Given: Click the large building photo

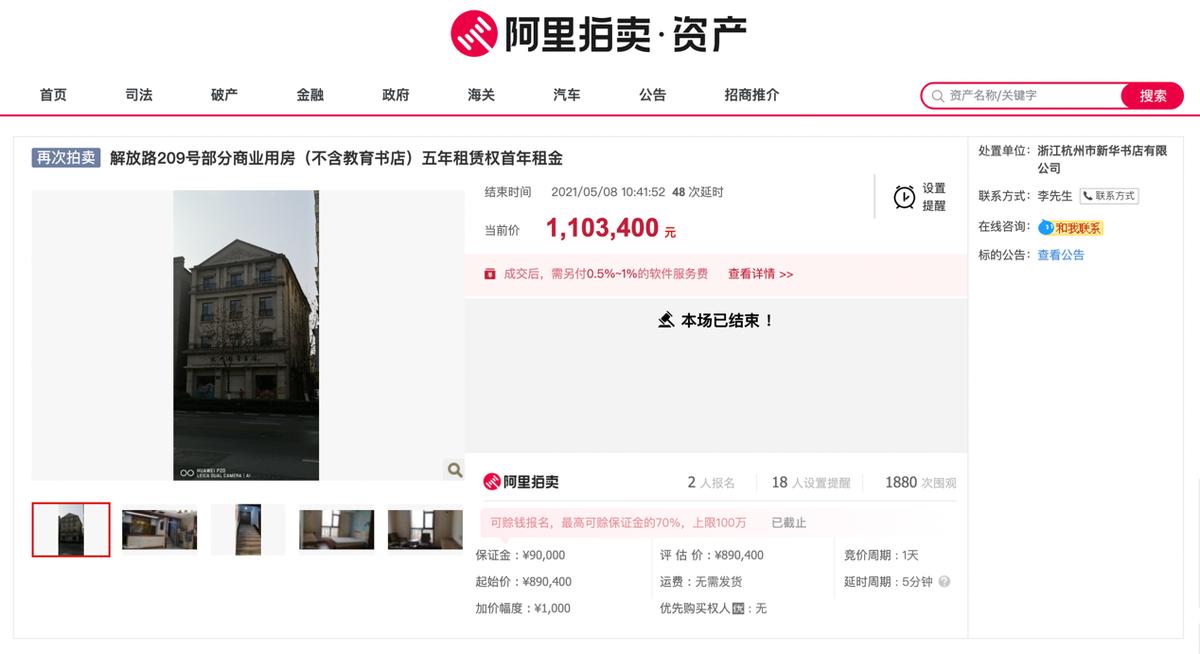Looking at the screenshot, I should click(x=246, y=335).
